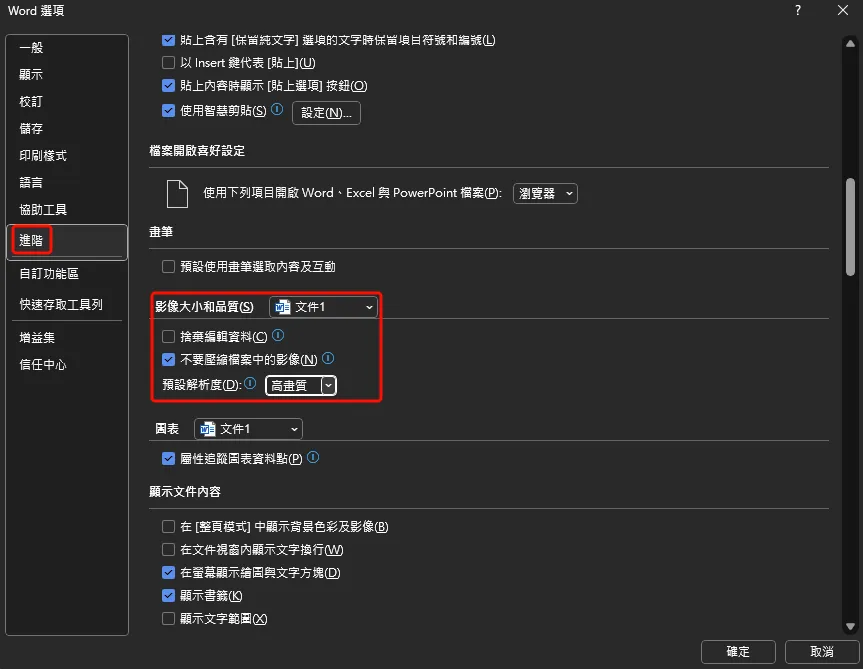Click scrollbar down arrow
Viewport: 863px width, 669px height.
[x=850, y=627]
